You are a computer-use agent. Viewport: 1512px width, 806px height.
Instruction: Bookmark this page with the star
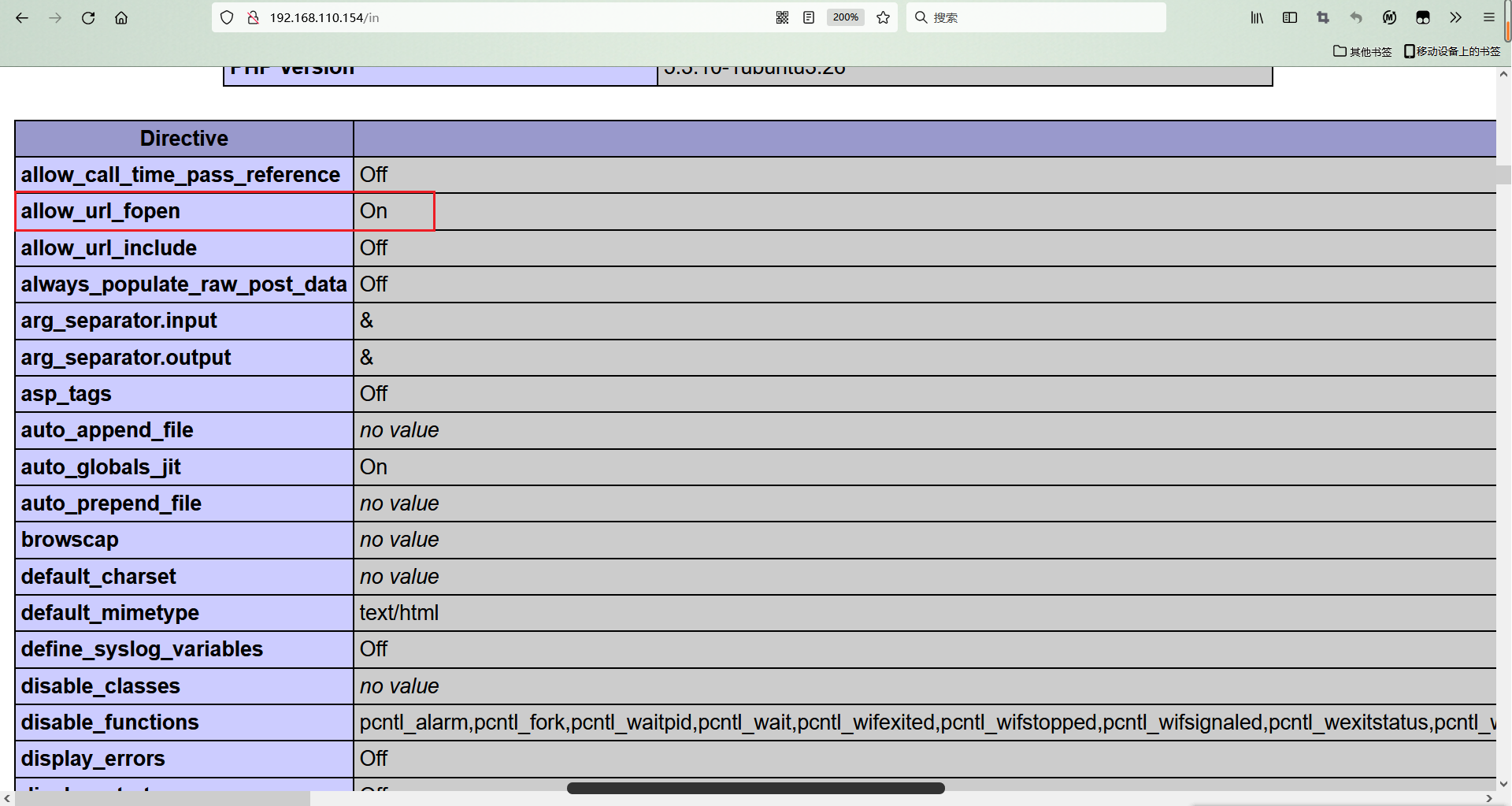coord(884,17)
